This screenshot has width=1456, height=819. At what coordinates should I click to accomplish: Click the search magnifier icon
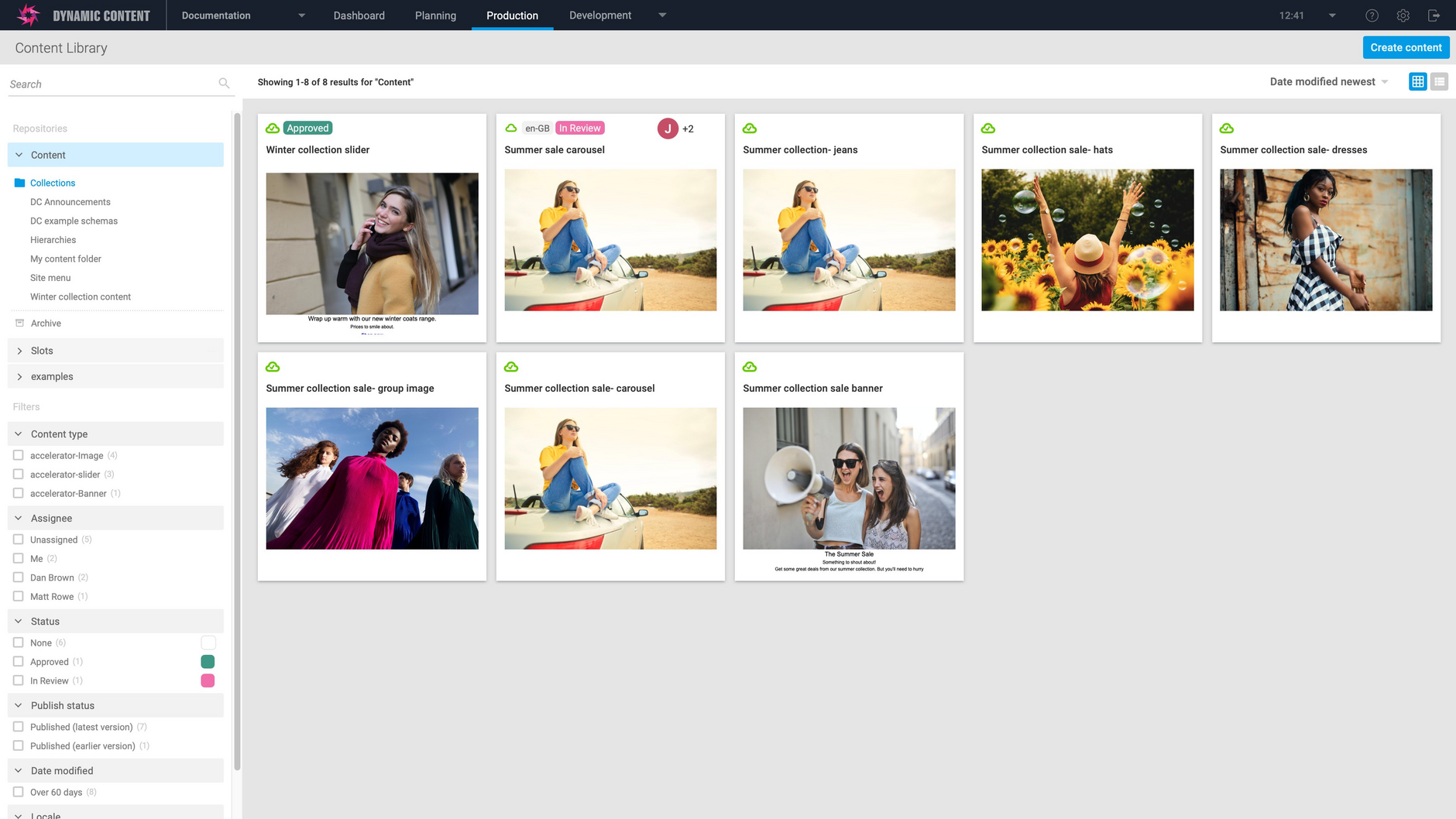(224, 84)
